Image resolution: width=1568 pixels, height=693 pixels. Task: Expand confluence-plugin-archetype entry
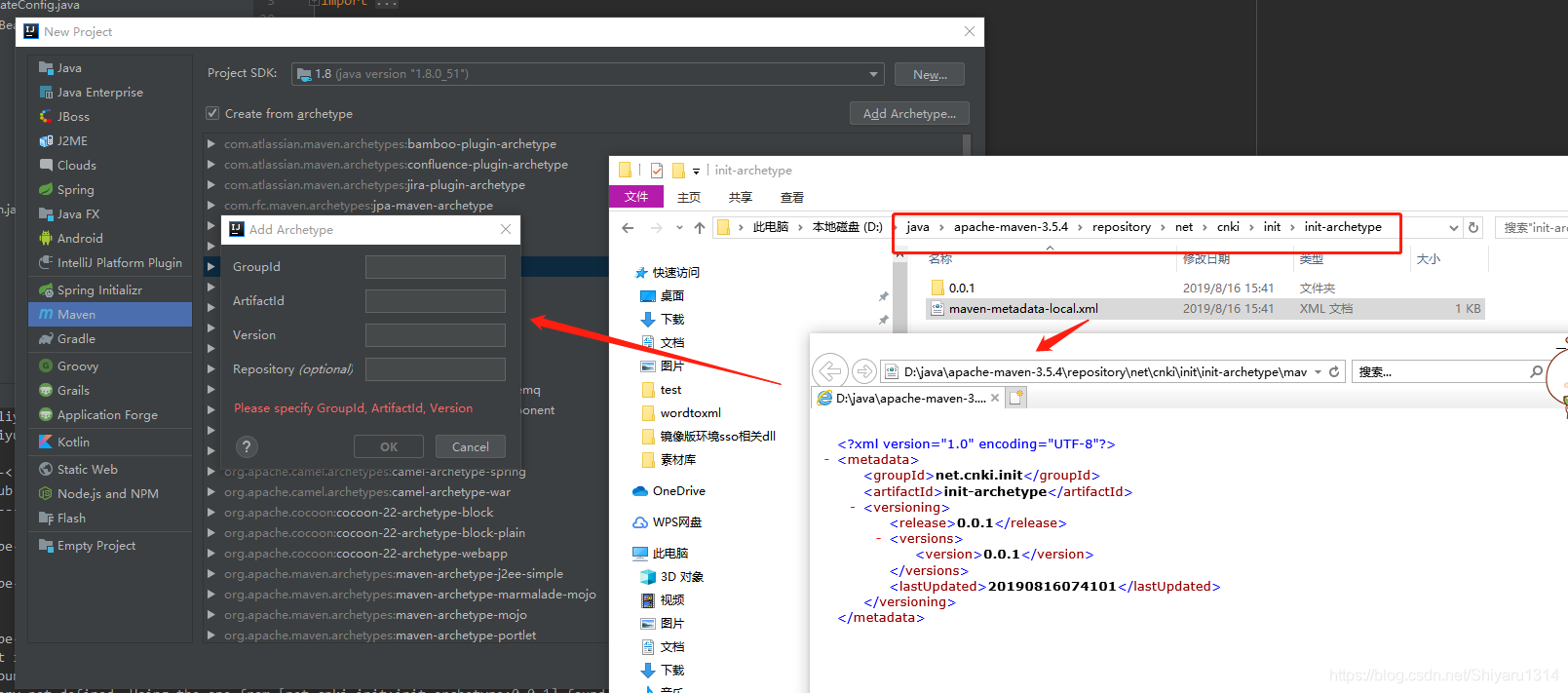[x=211, y=164]
